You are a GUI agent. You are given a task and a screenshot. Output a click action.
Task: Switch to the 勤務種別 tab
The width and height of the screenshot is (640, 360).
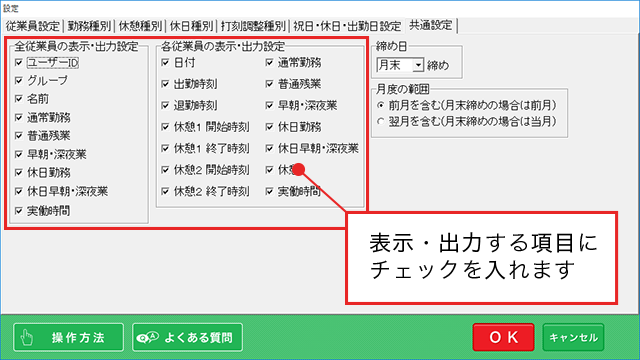tap(89, 26)
